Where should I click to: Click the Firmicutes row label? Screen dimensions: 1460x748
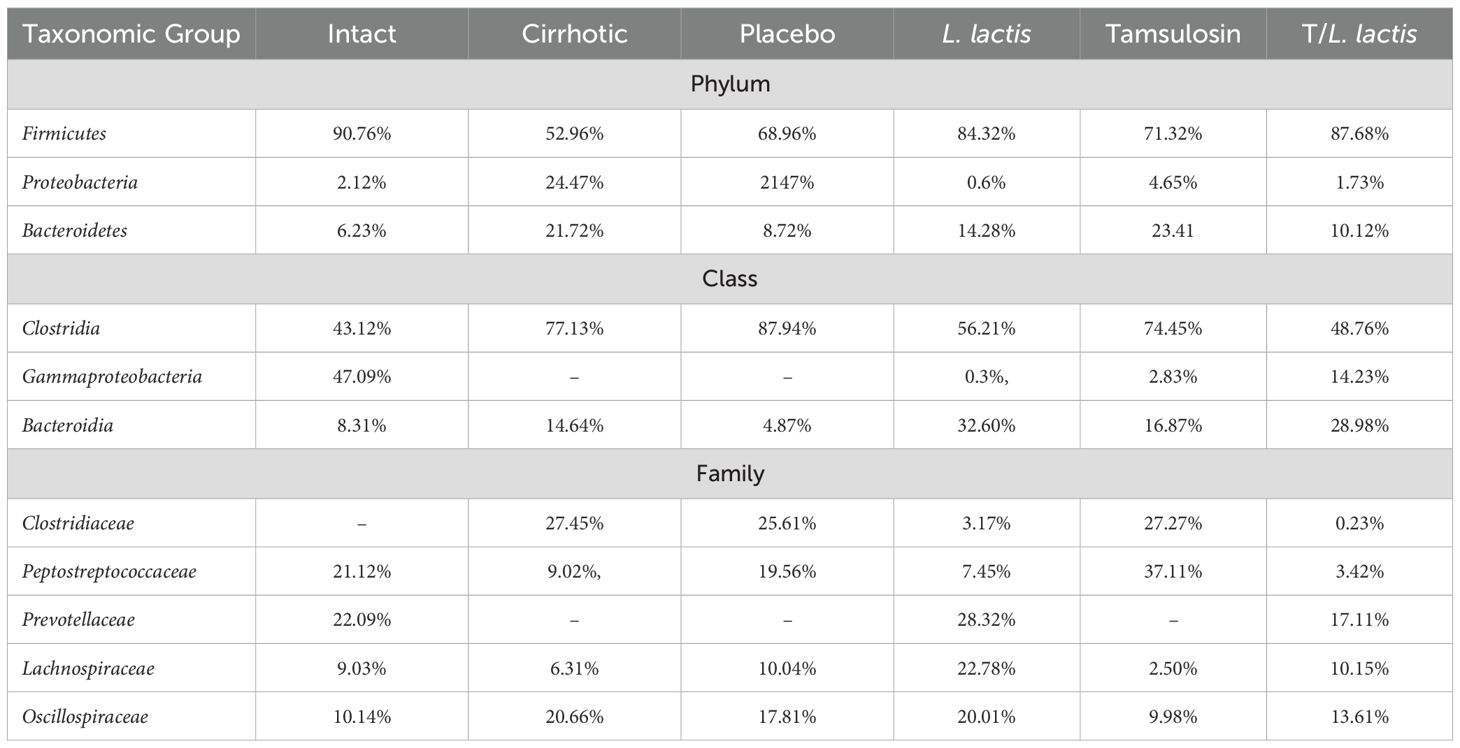point(63,133)
